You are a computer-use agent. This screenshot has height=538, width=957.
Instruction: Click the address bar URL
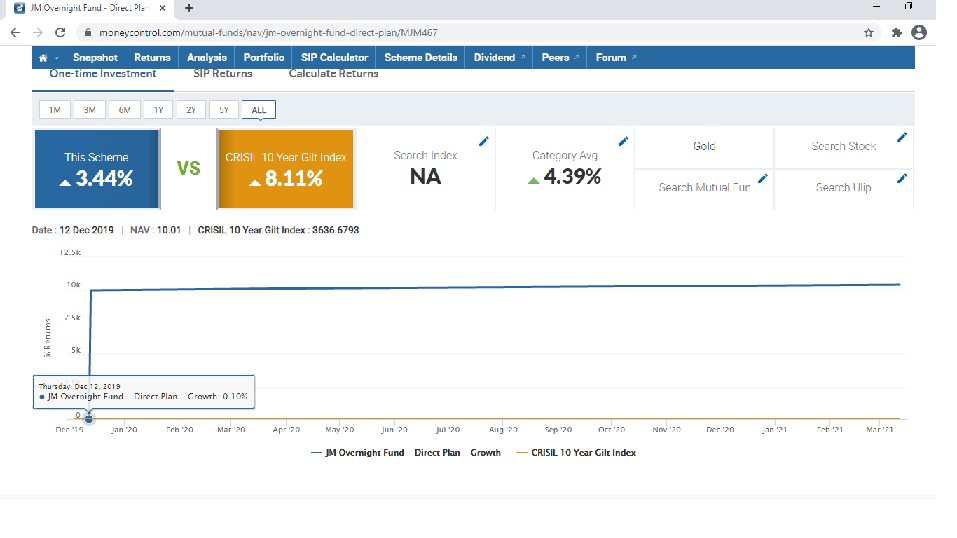[268, 33]
